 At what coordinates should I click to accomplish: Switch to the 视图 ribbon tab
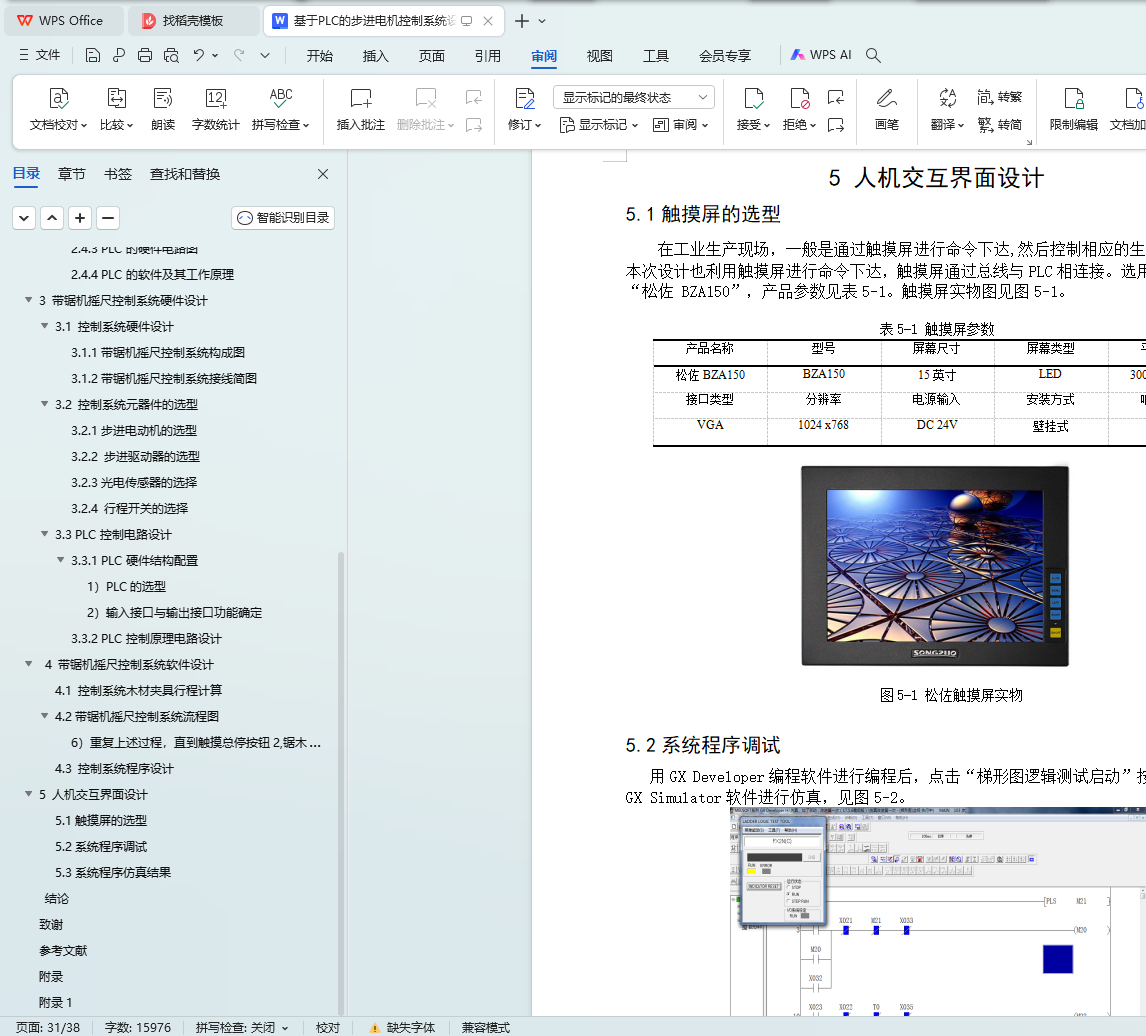tap(599, 56)
